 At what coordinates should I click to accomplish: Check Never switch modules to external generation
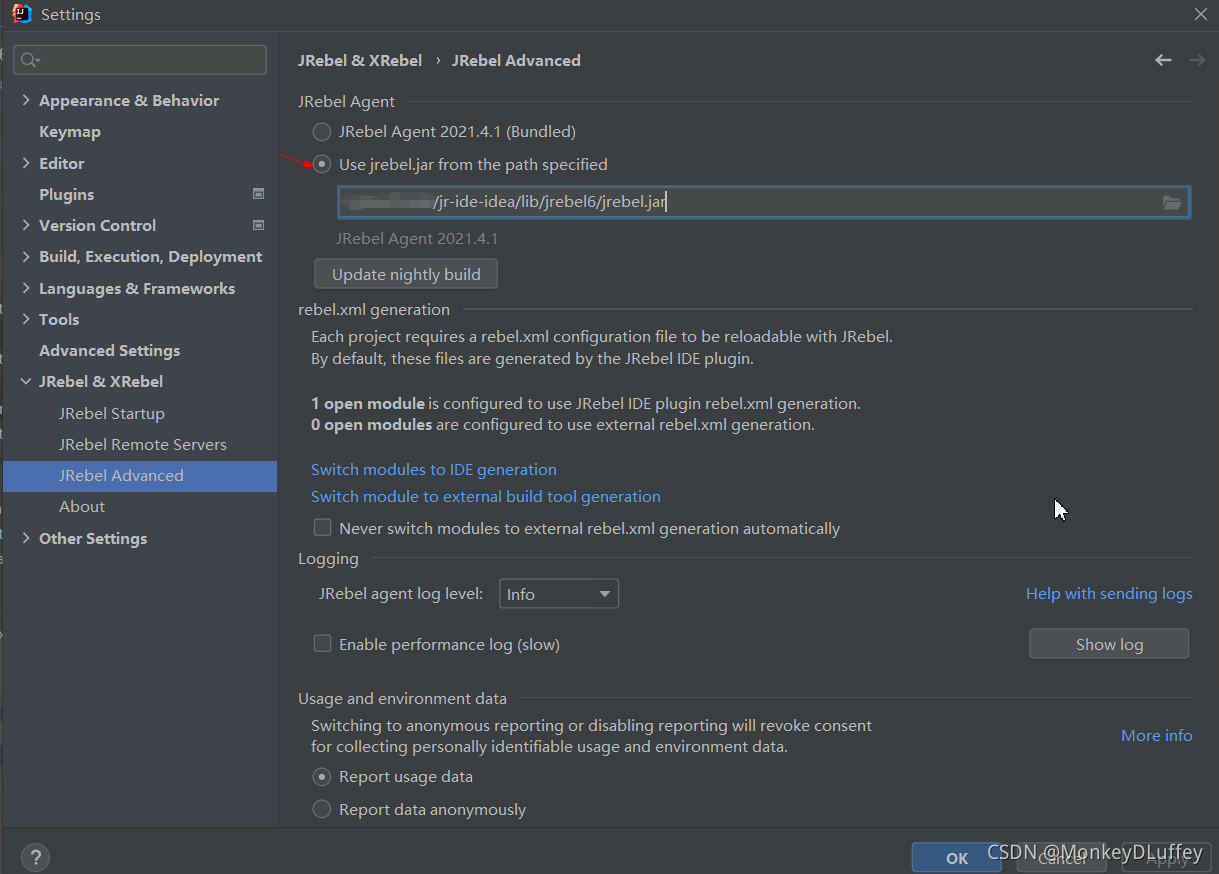click(x=322, y=527)
